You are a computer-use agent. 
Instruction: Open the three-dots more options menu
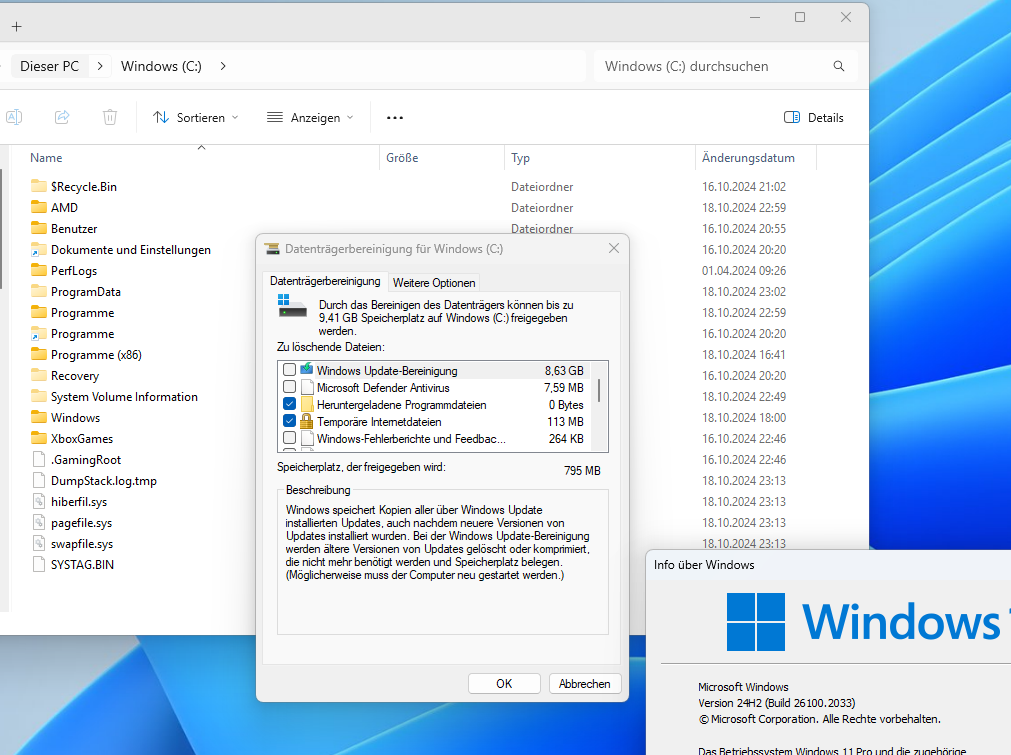395,117
